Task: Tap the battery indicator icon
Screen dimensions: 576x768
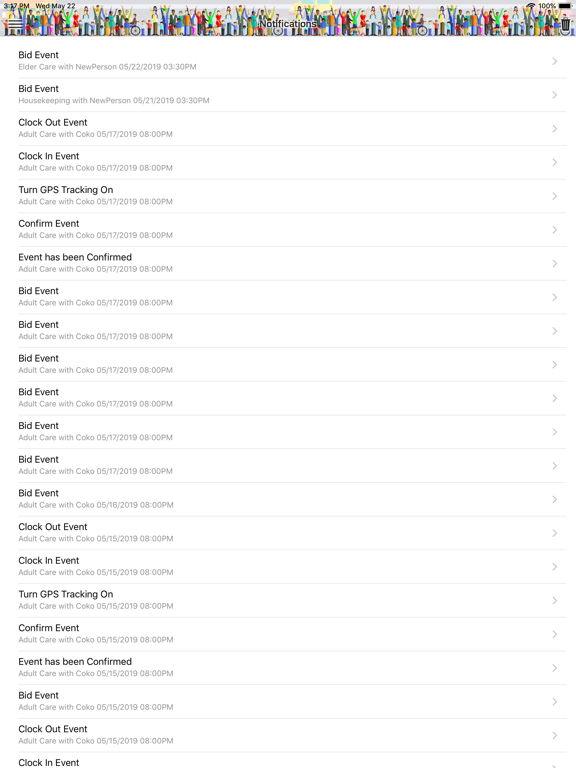Action: pos(565,5)
